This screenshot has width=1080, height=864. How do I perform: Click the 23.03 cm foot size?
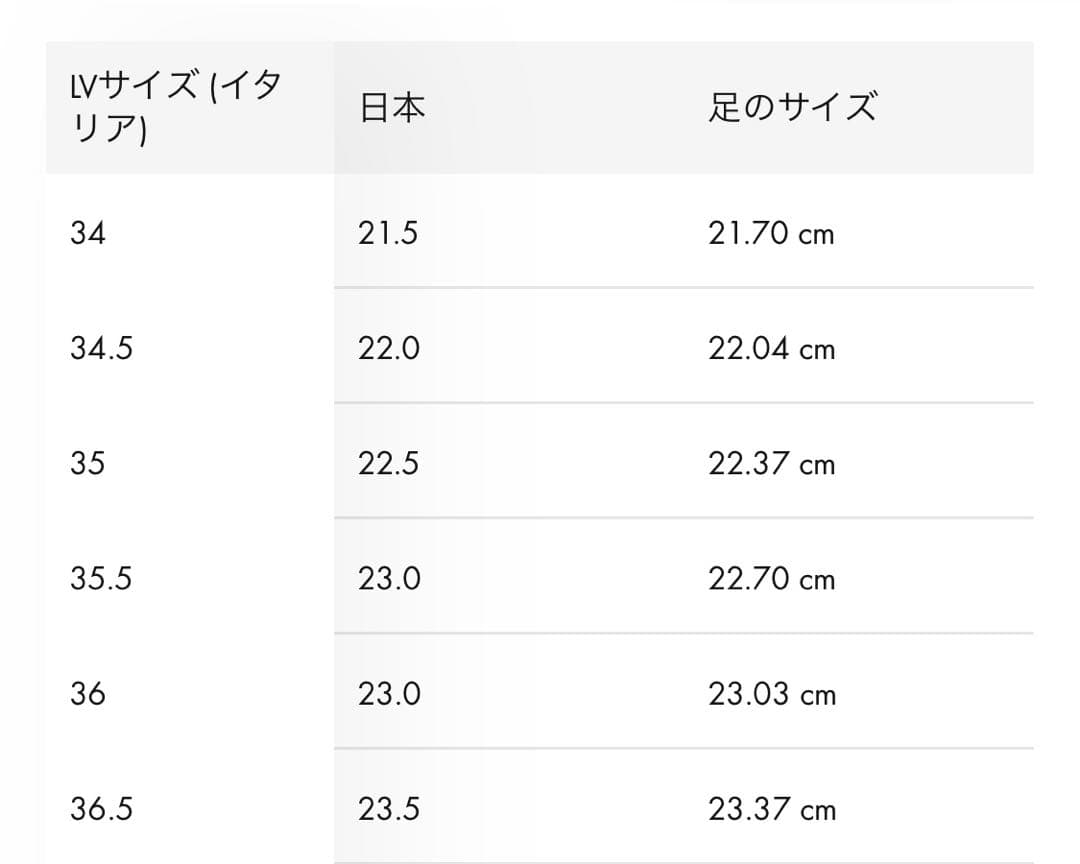tap(771, 694)
